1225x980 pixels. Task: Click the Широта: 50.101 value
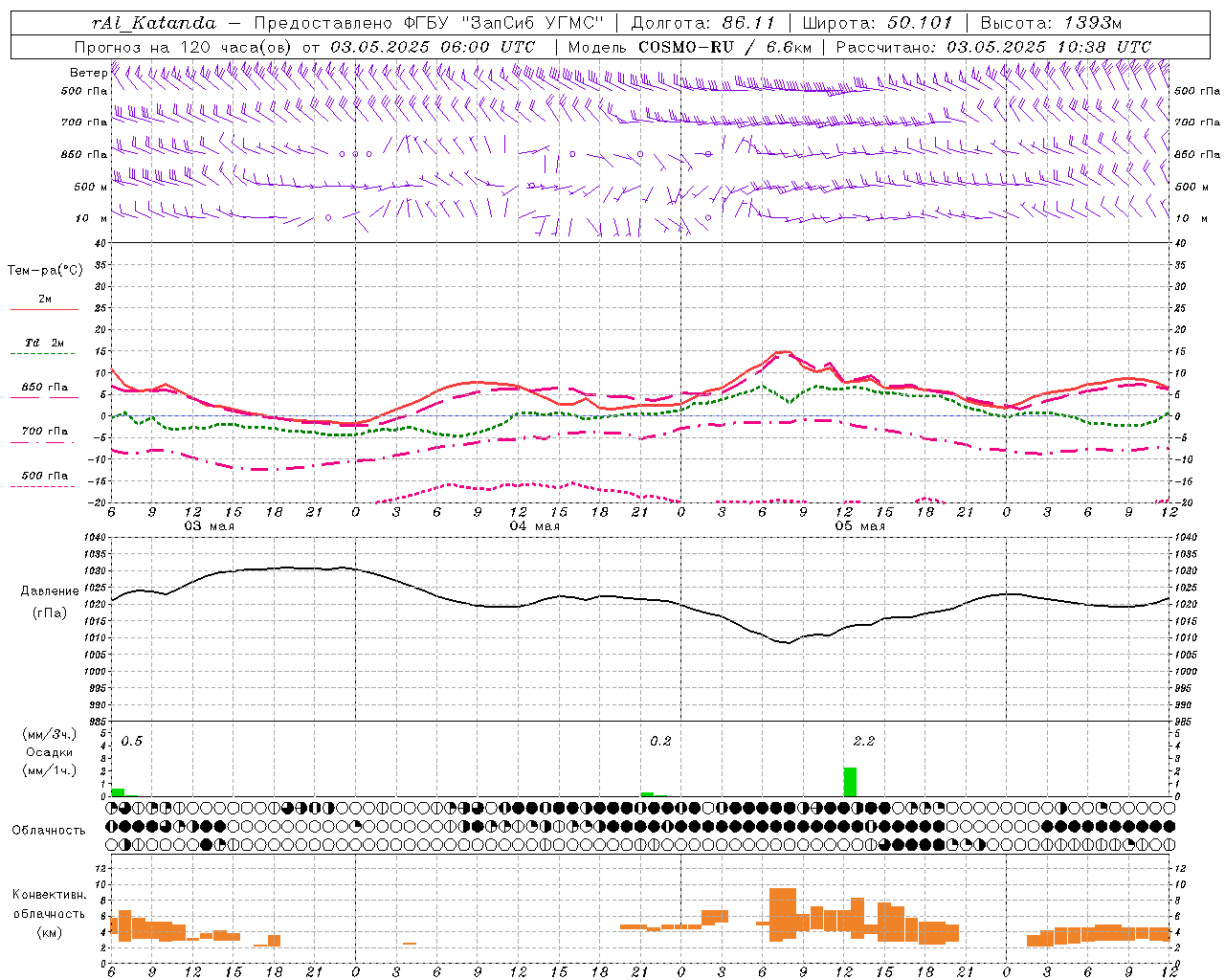coord(877,23)
